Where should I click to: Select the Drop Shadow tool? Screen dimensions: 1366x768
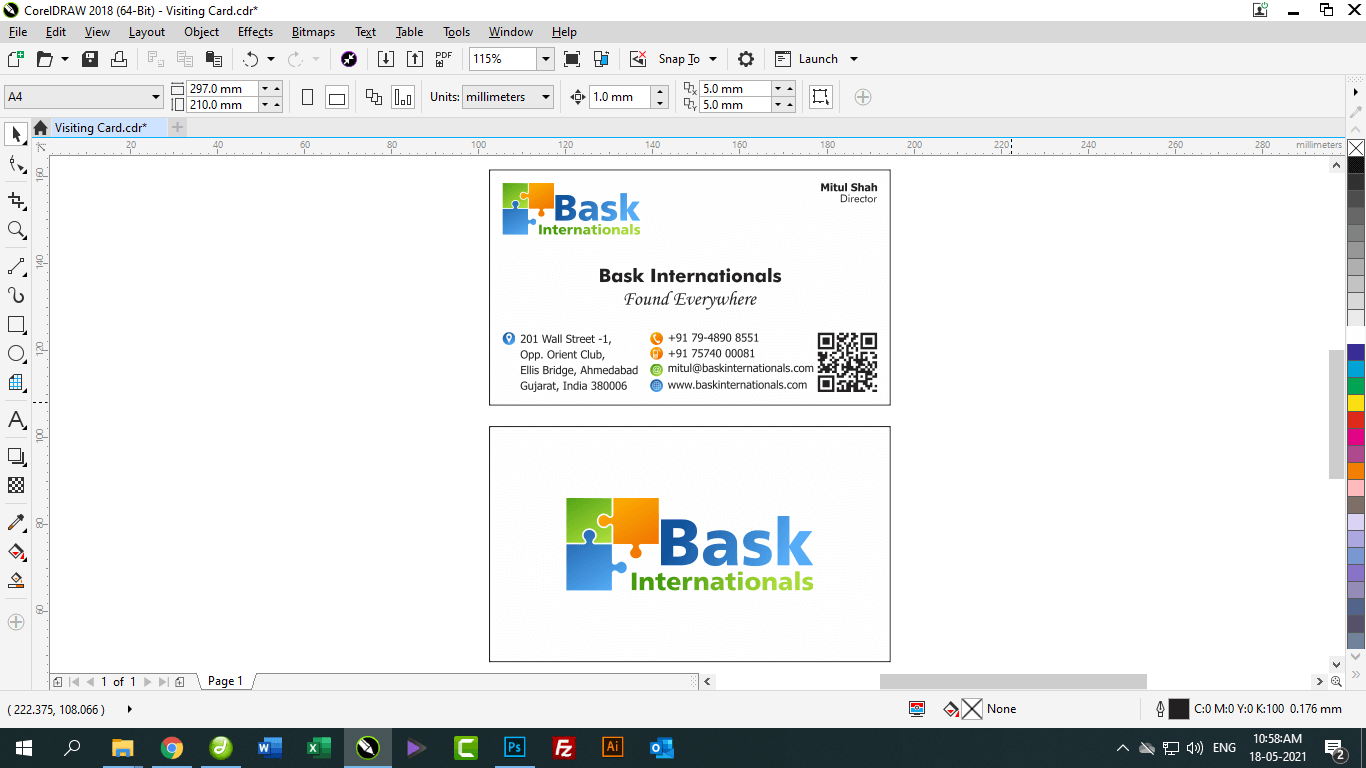[16, 457]
